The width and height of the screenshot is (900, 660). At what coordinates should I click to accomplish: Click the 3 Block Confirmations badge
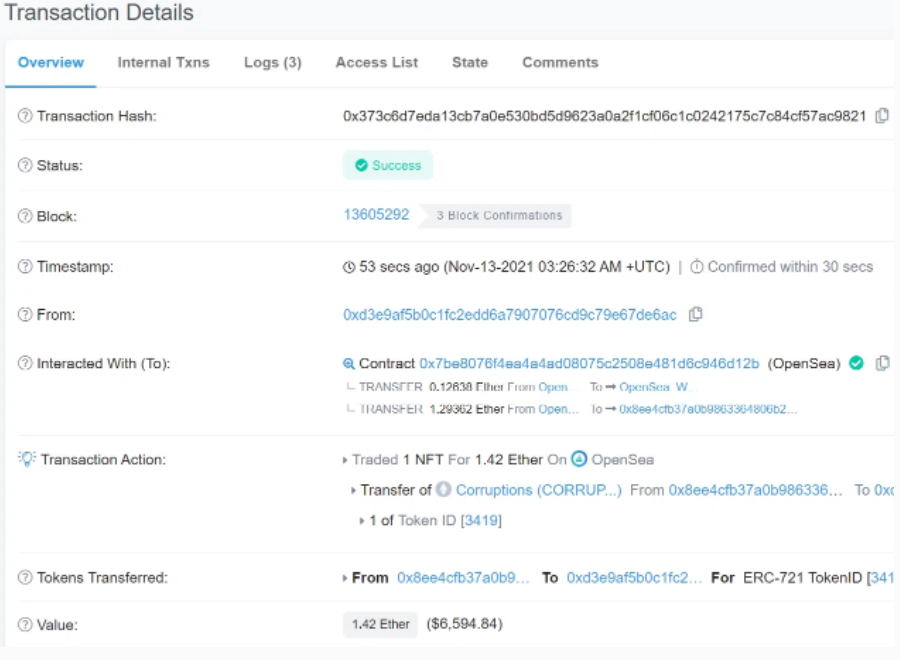[x=494, y=215]
